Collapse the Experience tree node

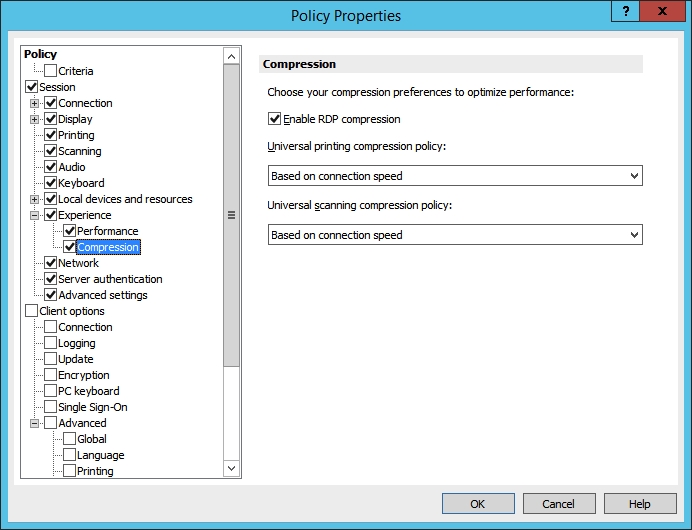click(35, 215)
